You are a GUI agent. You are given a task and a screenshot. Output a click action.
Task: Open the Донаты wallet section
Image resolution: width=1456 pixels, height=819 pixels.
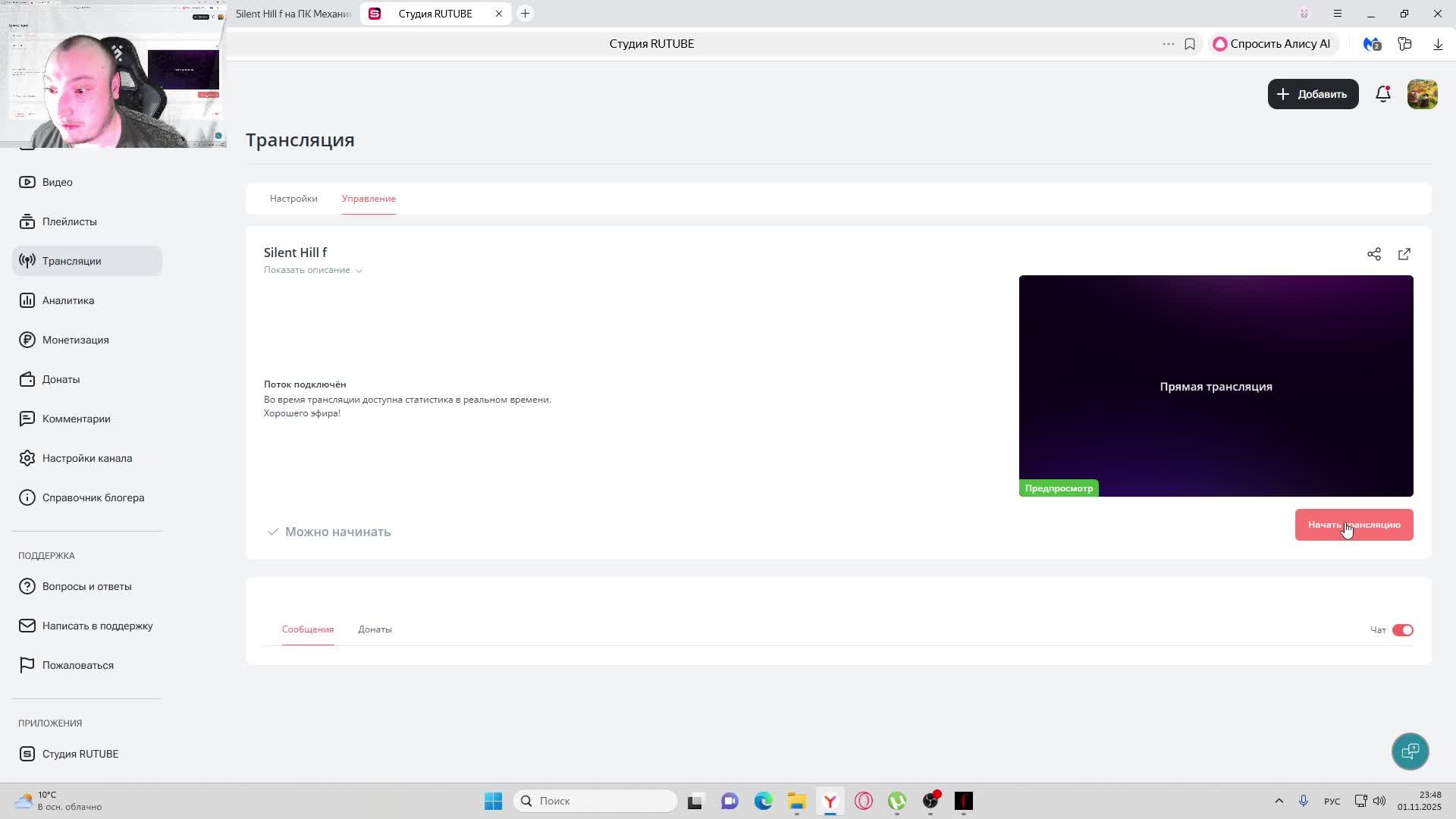click(x=61, y=379)
